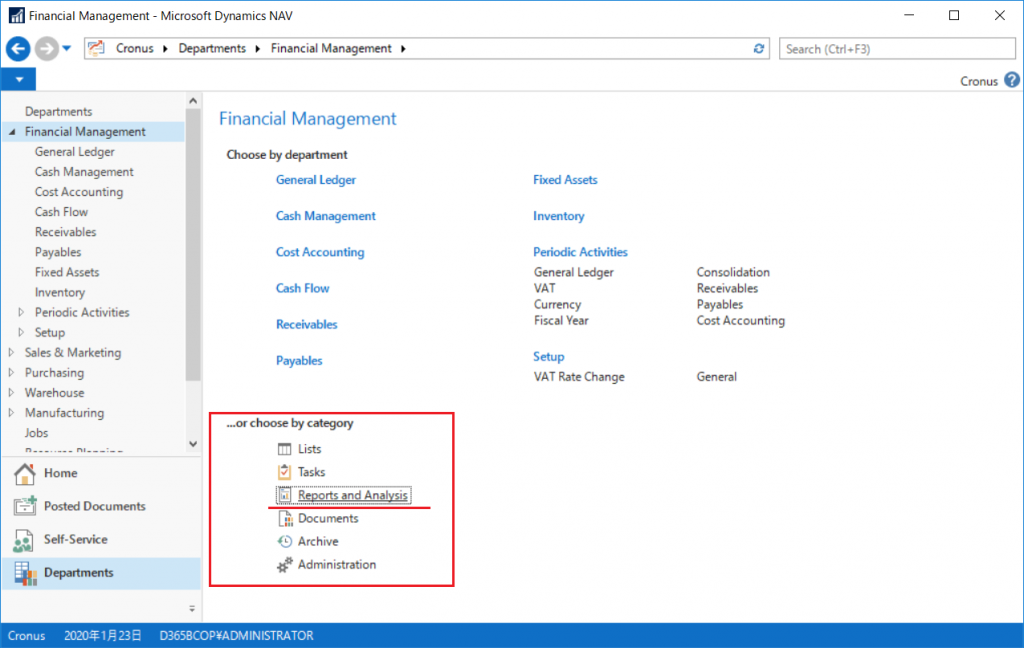The width and height of the screenshot is (1024, 648).
Task: Select VAT under Periodic Activities
Action: tap(545, 288)
